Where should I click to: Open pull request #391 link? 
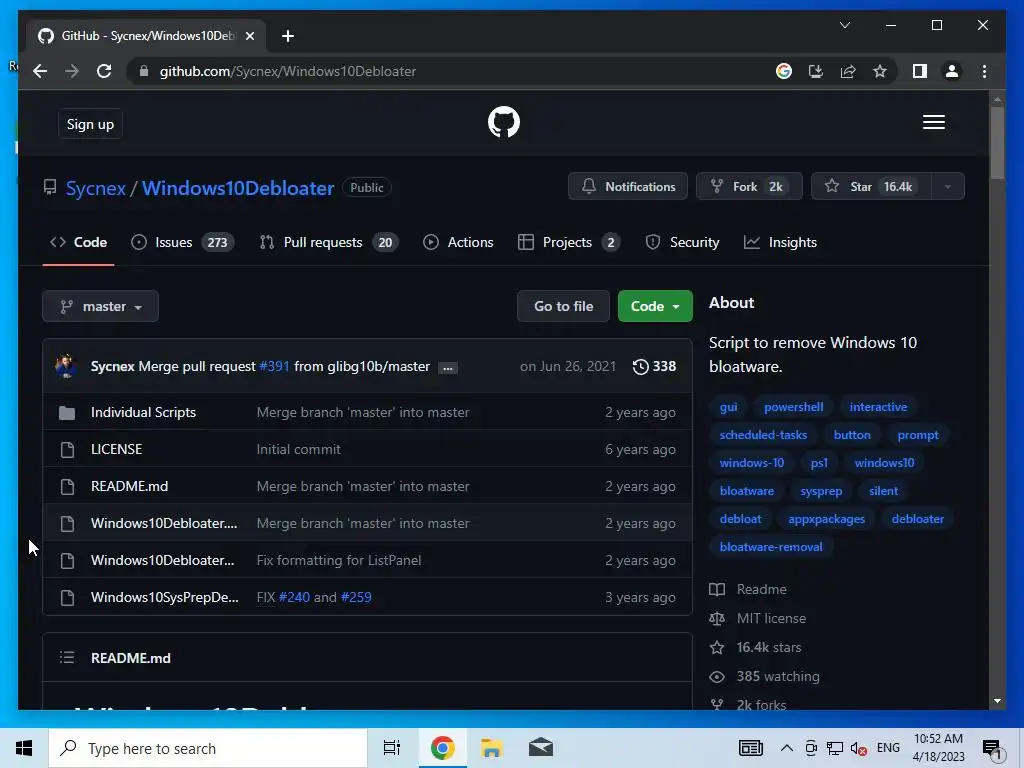point(274,366)
